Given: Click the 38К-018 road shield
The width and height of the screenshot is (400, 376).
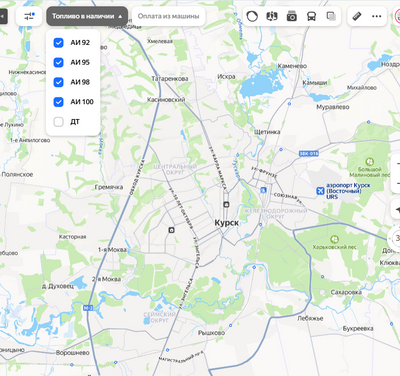Looking at the screenshot, I should coord(309,153).
